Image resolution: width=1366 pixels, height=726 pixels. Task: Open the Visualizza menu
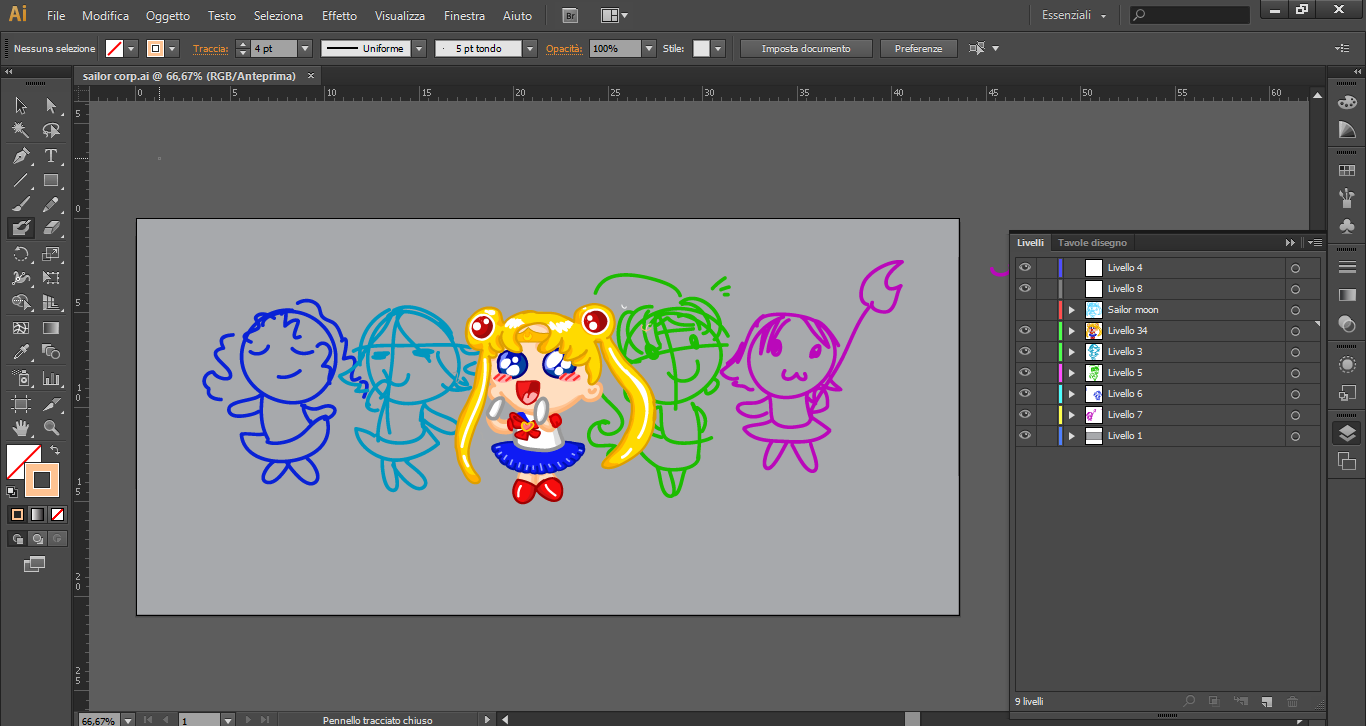coord(400,16)
